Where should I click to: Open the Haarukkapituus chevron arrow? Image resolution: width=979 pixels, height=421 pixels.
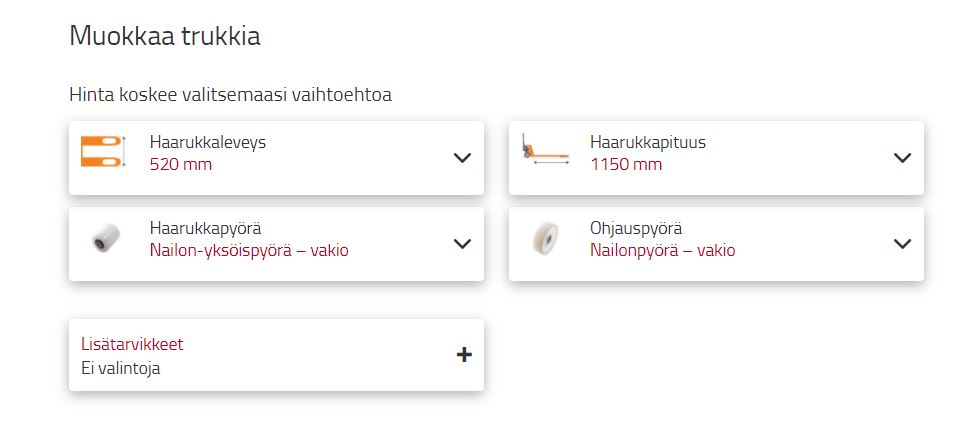click(x=902, y=157)
